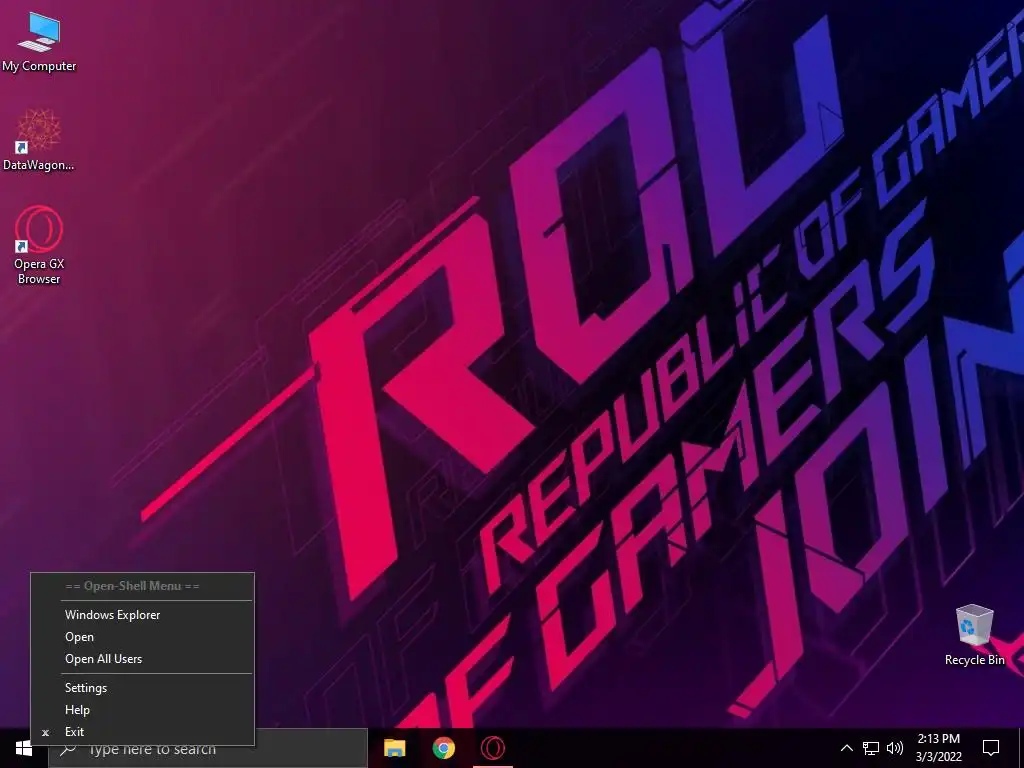Select the Opera GX Browser desktop shortcut
The height and width of the screenshot is (768, 1024).
(x=39, y=245)
